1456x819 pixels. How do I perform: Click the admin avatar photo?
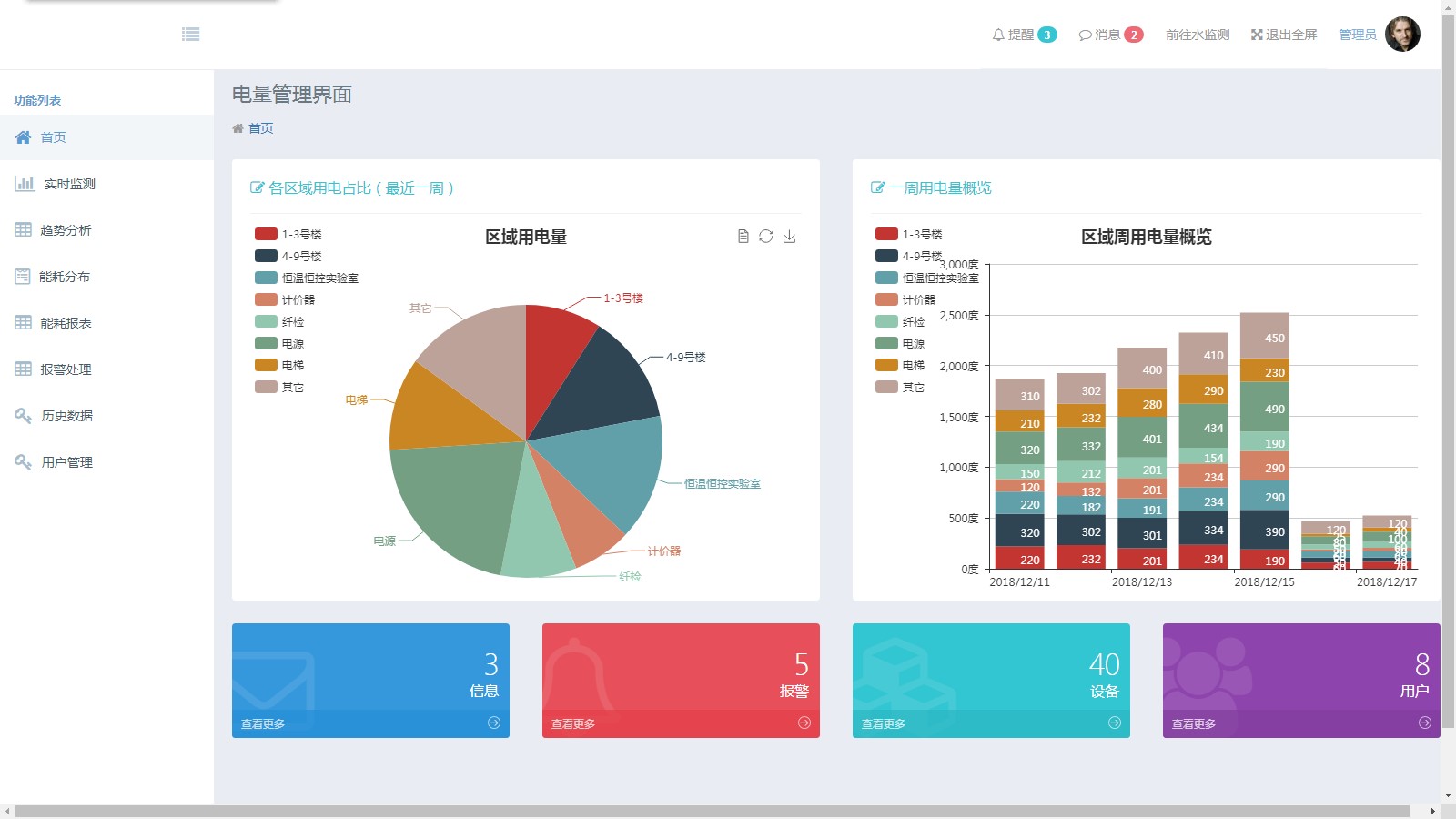tap(1402, 35)
